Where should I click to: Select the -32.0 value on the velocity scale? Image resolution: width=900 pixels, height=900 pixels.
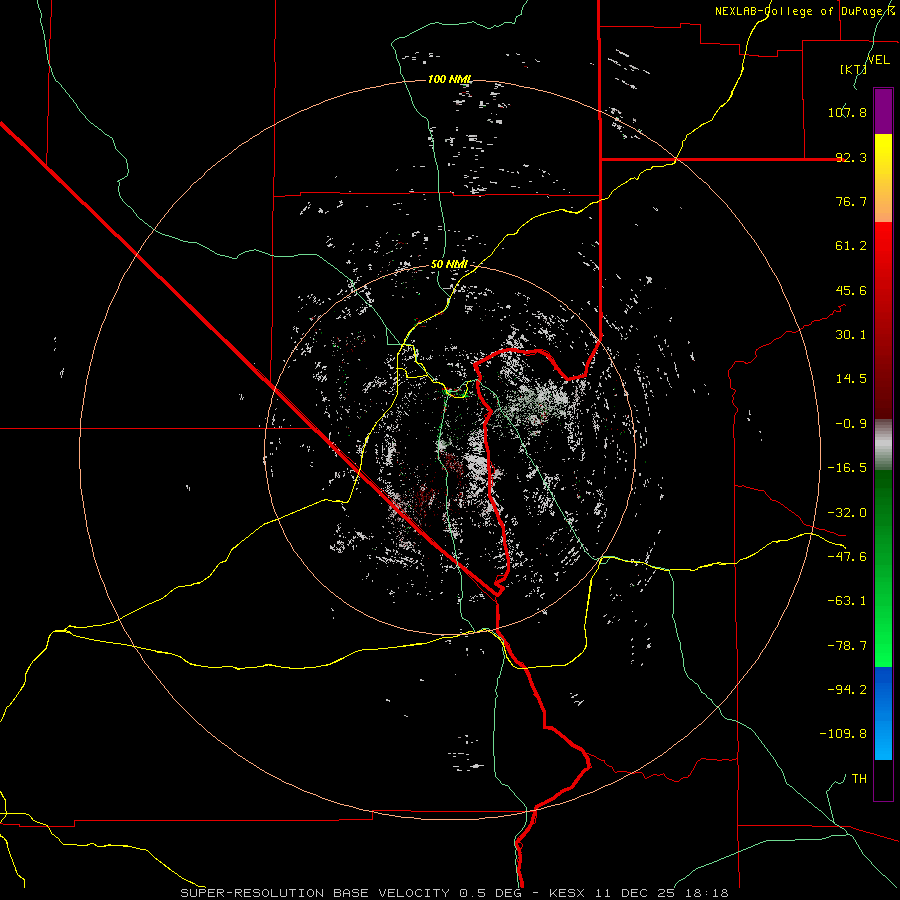coord(847,513)
